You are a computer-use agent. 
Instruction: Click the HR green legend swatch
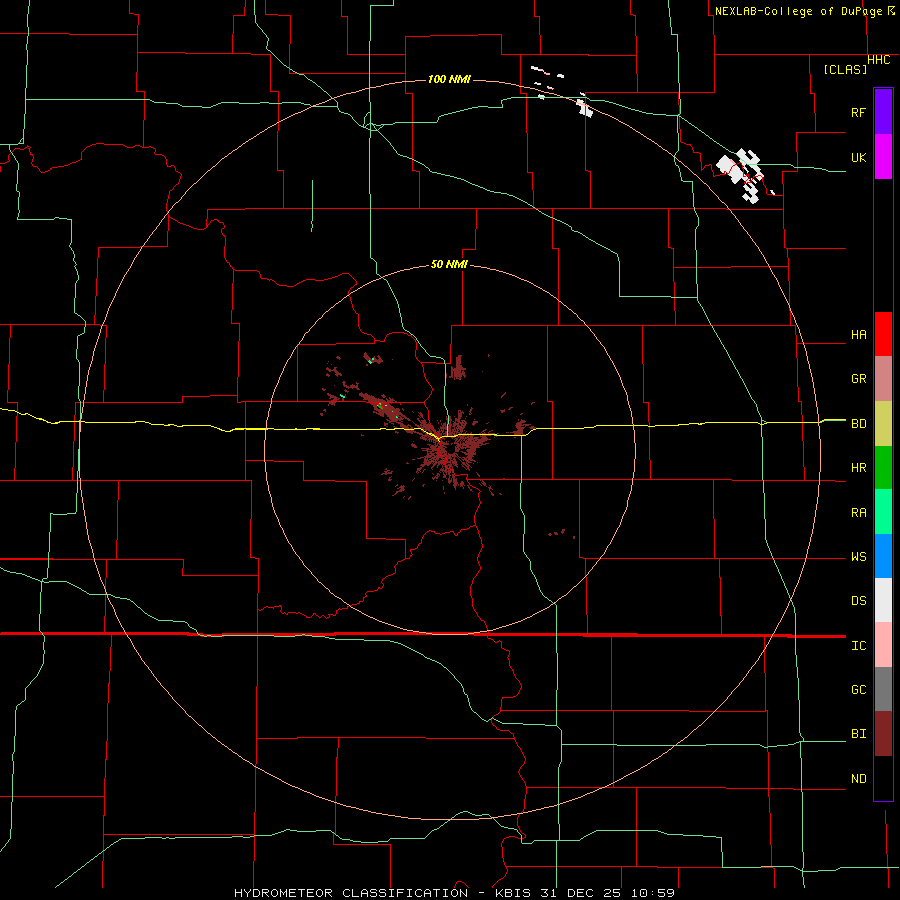[x=883, y=468]
